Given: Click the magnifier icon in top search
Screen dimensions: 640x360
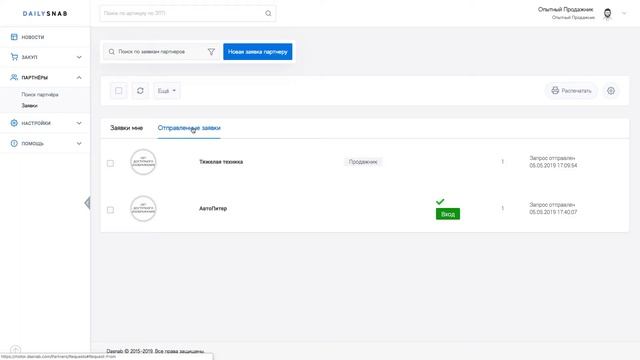Looking at the screenshot, I should pos(268,13).
